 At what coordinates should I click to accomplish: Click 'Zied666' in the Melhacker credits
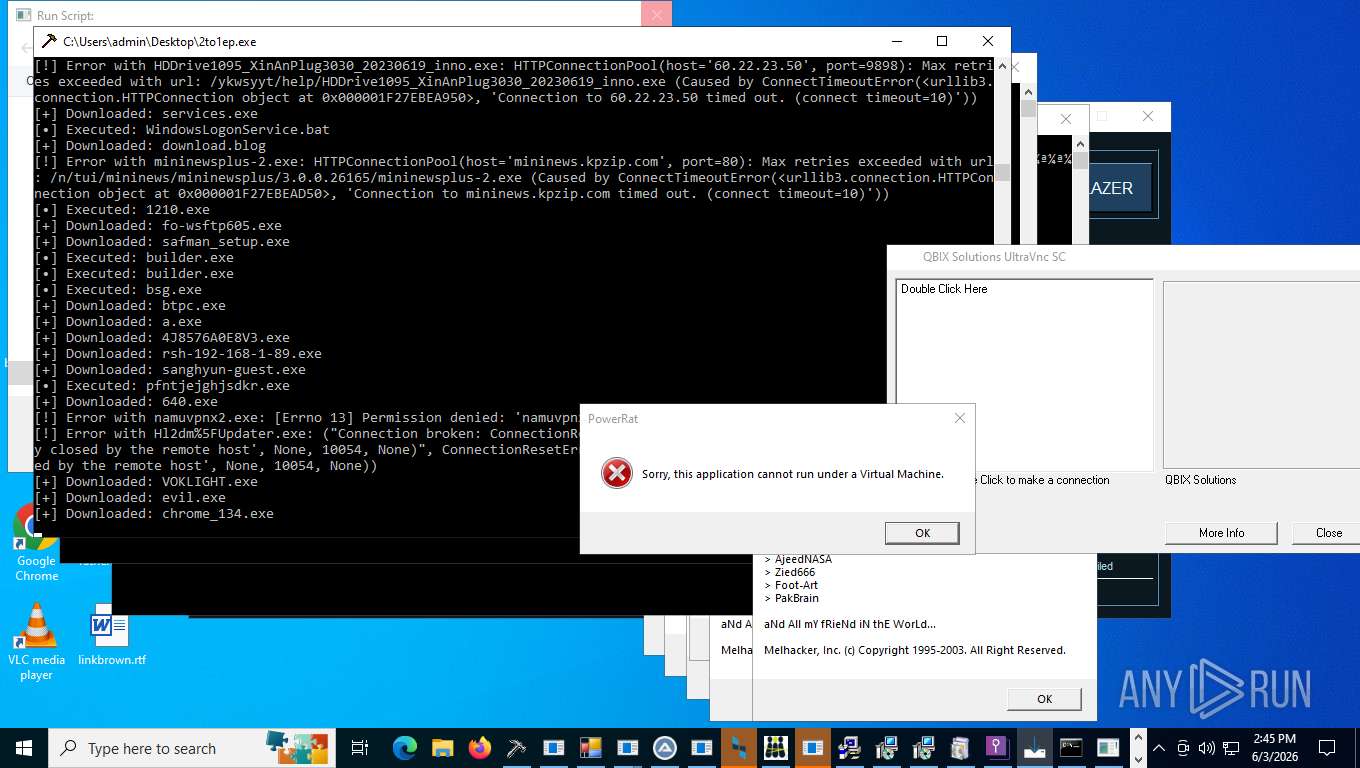pos(795,572)
